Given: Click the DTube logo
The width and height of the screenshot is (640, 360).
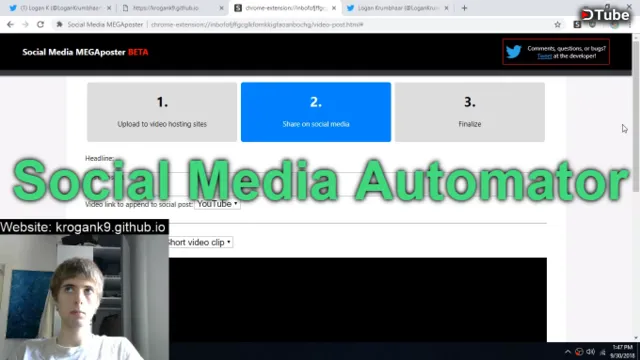Looking at the screenshot, I should pos(605,15).
